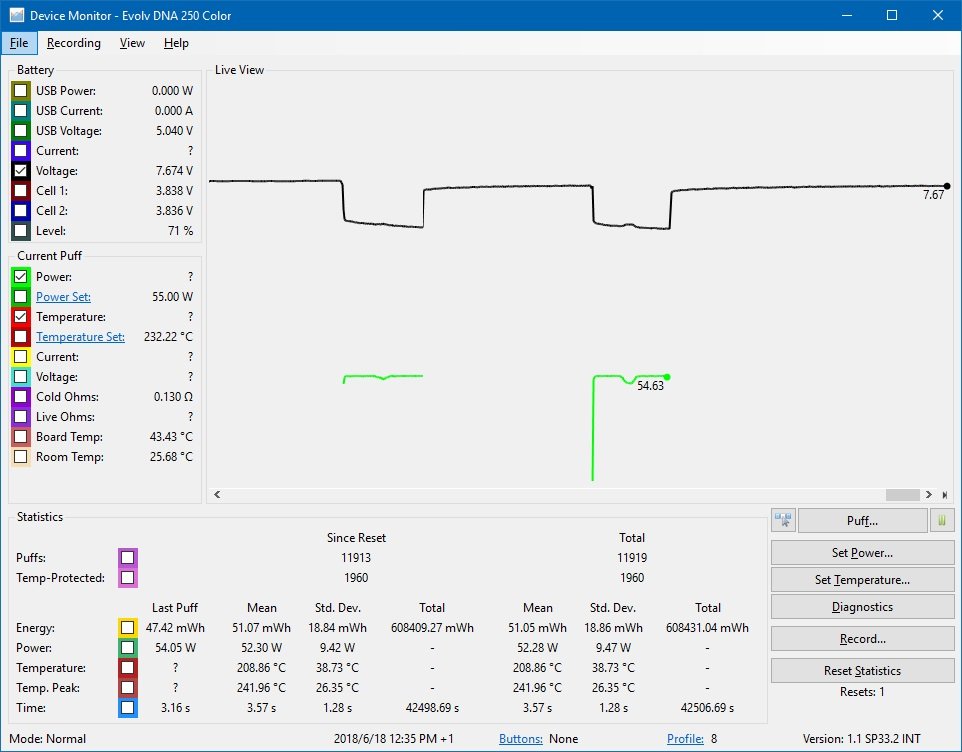Enable the USB Power graph checkbox
Image resolution: width=962 pixels, height=752 pixels.
[x=21, y=91]
